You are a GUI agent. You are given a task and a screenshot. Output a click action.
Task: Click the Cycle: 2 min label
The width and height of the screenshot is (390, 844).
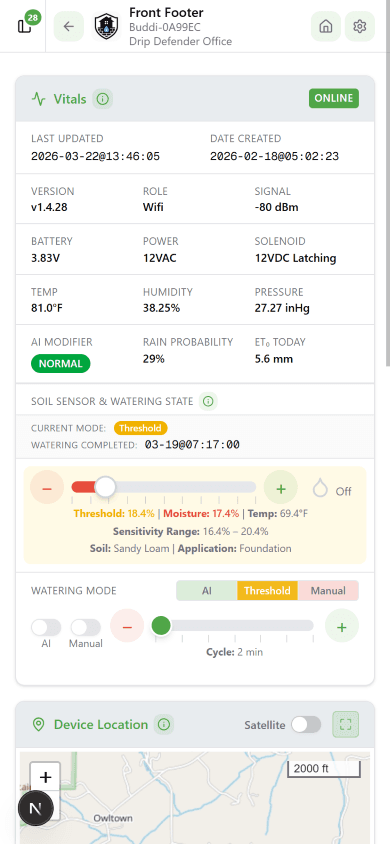click(x=235, y=652)
